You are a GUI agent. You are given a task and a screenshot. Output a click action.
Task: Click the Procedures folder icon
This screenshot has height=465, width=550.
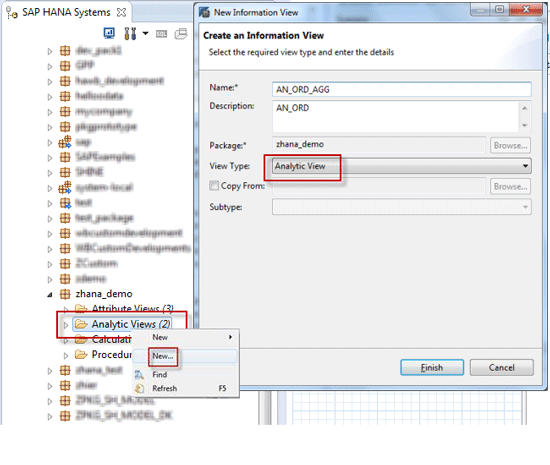click(81, 355)
